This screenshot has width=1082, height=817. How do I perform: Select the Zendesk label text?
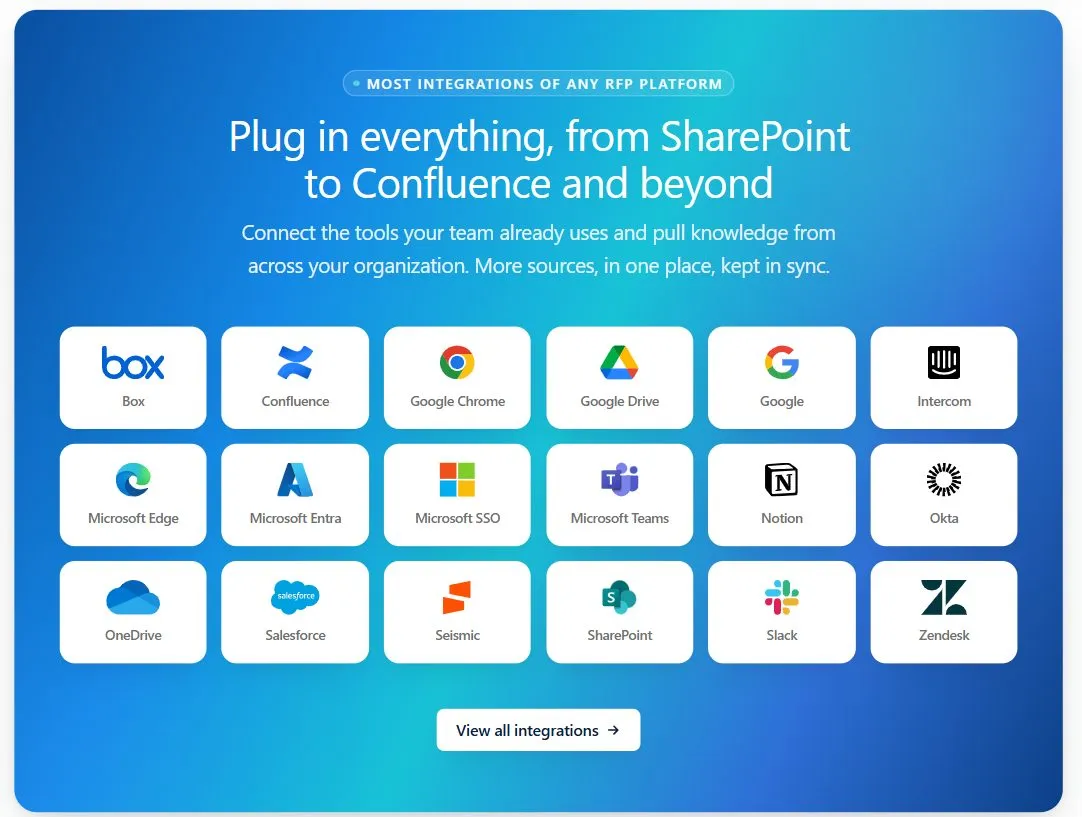coord(944,636)
